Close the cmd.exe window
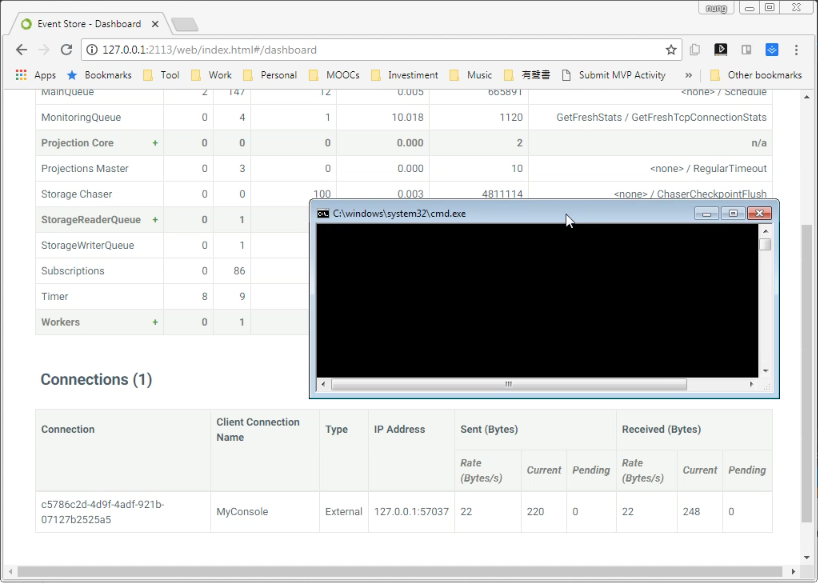The height and width of the screenshot is (583, 818). pyautogui.click(x=760, y=213)
